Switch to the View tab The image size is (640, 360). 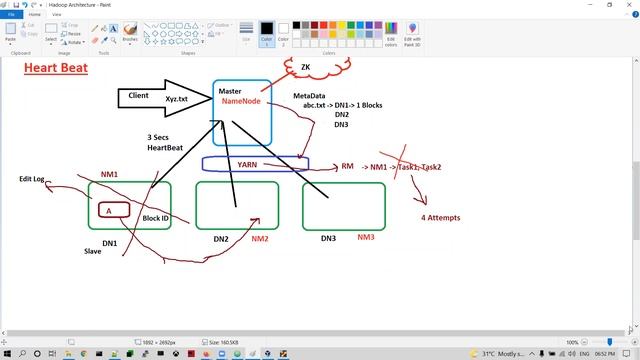[x=56, y=14]
